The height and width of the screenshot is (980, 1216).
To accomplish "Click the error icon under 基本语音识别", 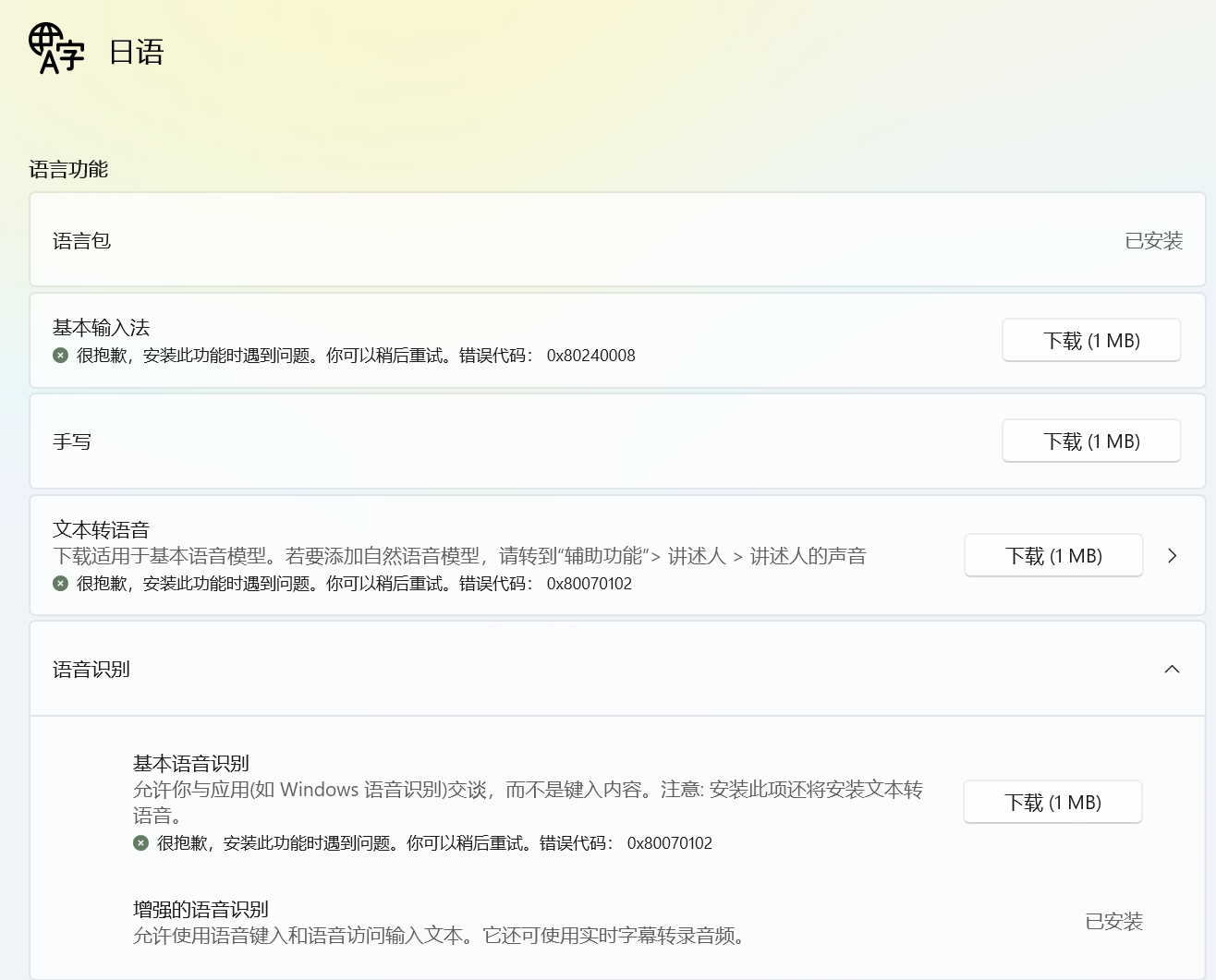I will click(x=140, y=843).
